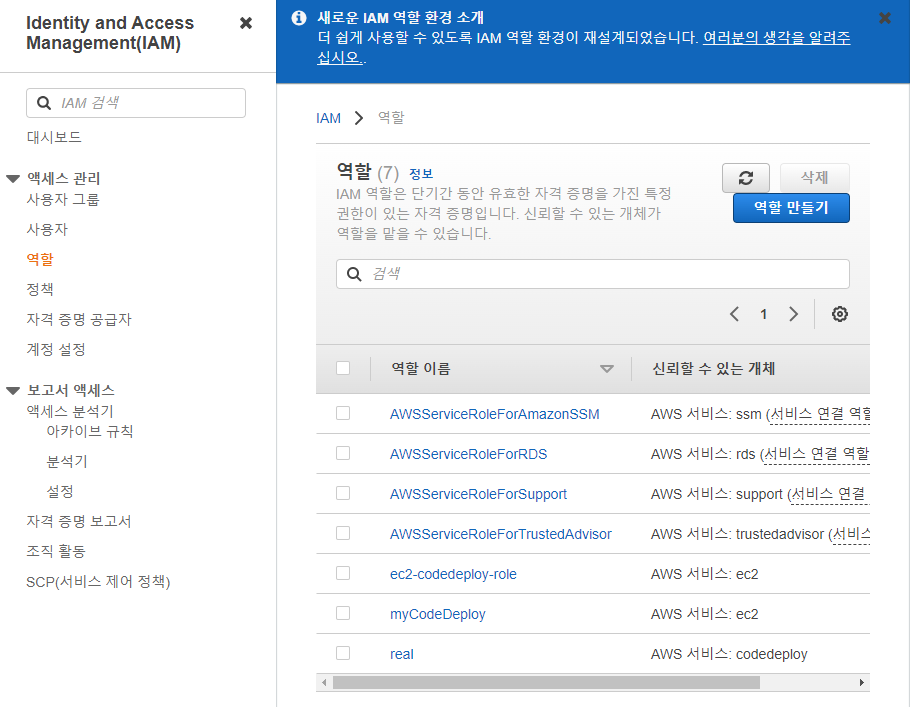The width and height of the screenshot is (917, 707).
Task: Click 'AWS 서비스: ec2' in myCodeDeploy row
Action: pos(704,614)
